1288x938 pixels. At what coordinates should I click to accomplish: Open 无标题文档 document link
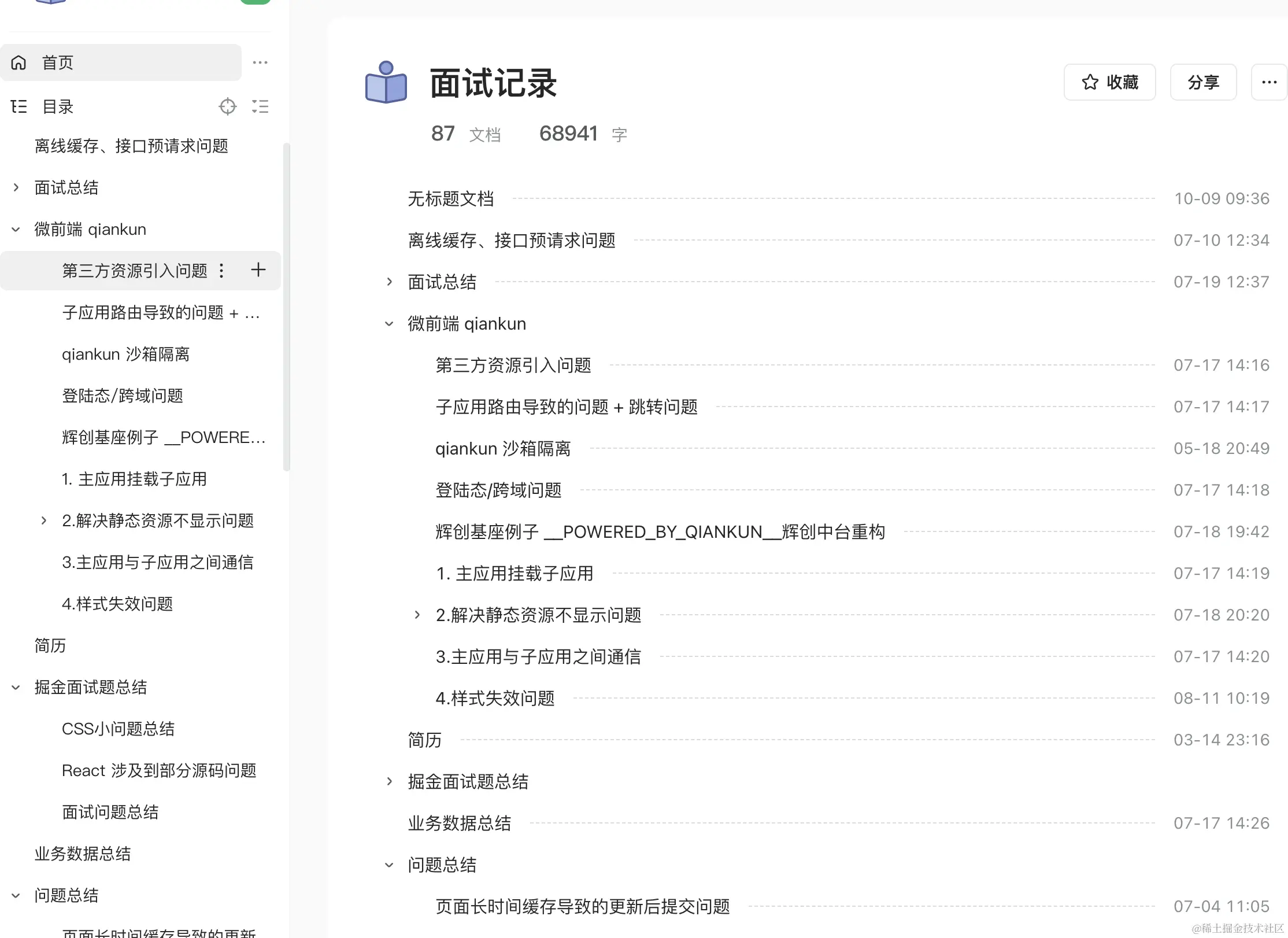[x=451, y=199]
